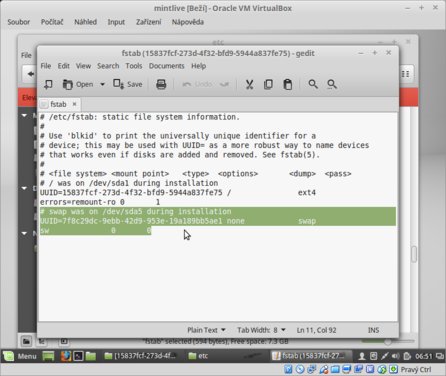Open the Mint Menu button

click(x=20, y=356)
